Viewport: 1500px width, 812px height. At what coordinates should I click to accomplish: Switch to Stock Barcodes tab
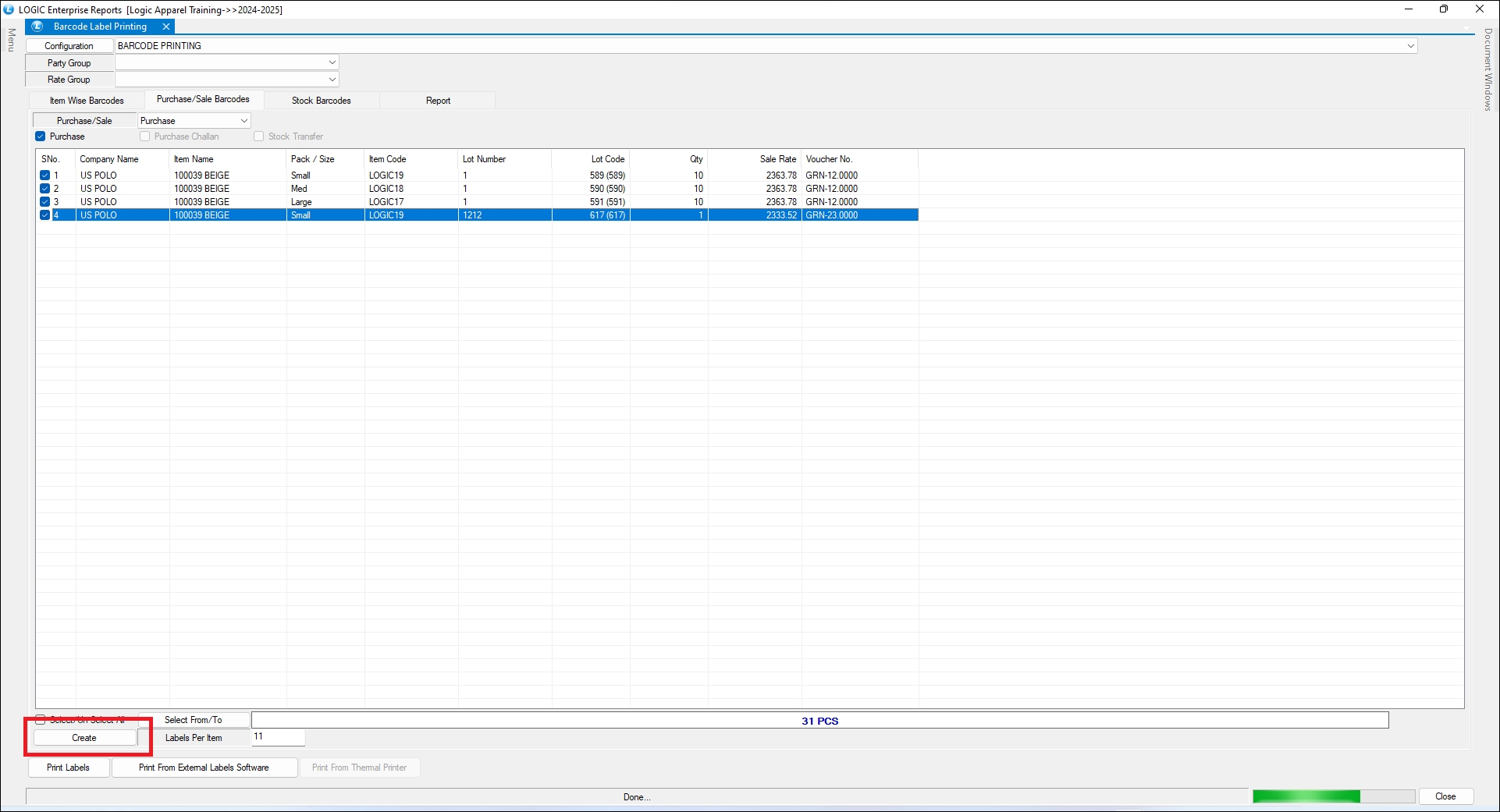[321, 101]
